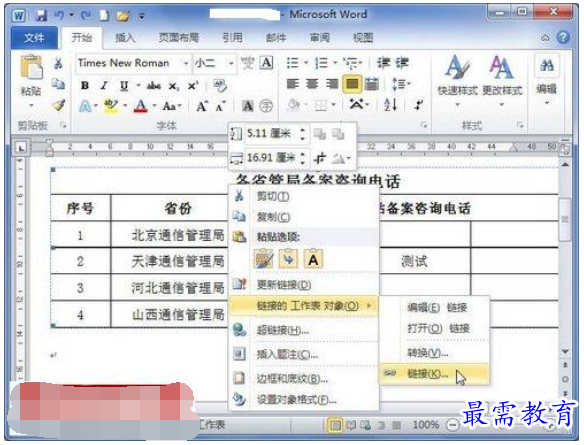This screenshot has width=584, height=445.
Task: Toggle Bold formatting
Action: click(x=85, y=86)
